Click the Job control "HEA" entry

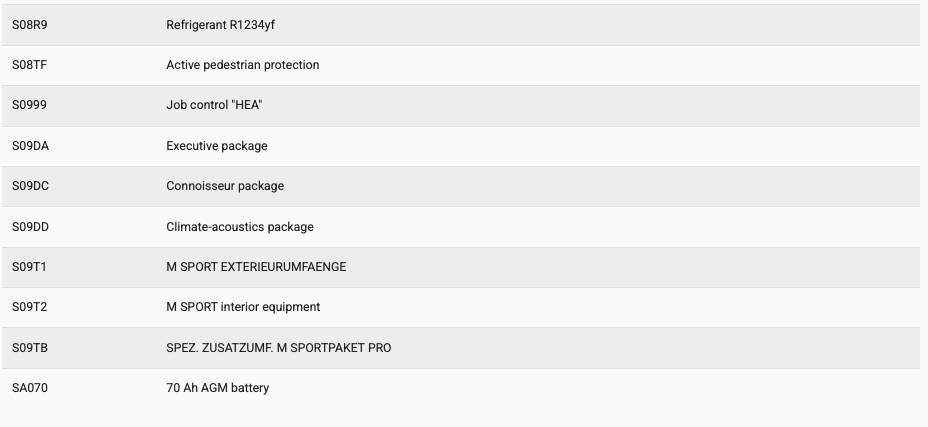214,105
